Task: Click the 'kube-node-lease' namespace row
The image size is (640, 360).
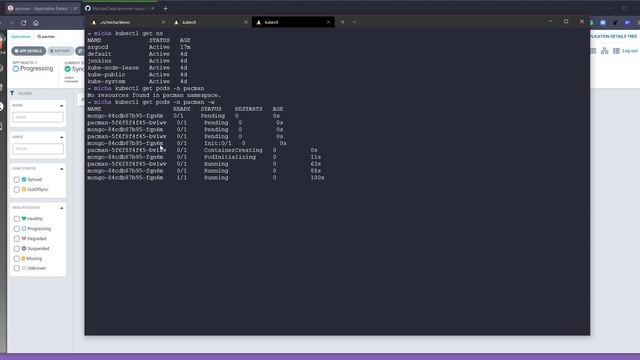Action: [137, 68]
